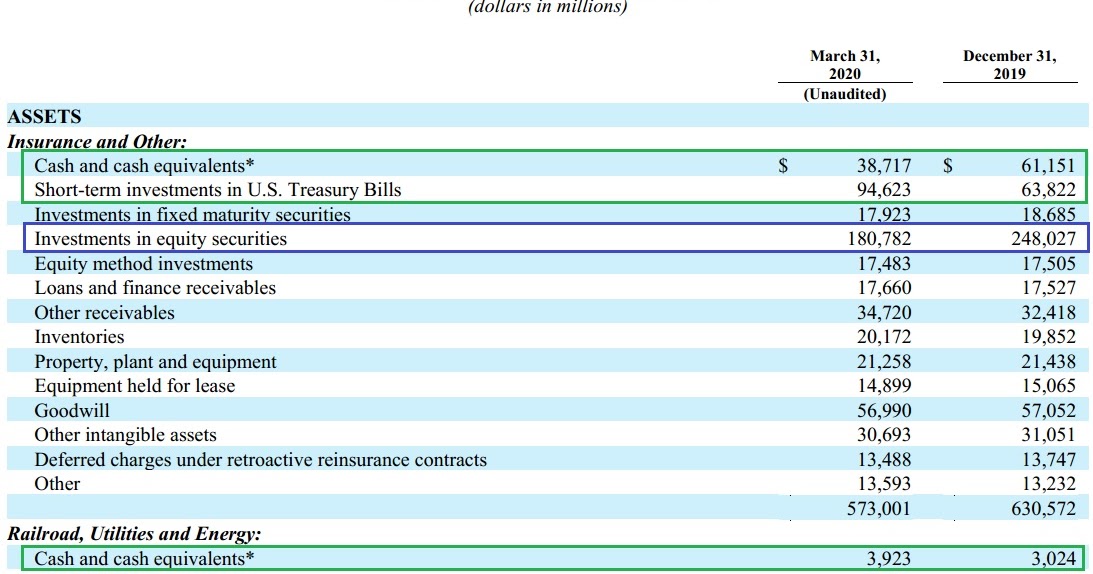
Task: Click the 'March 31, 2020' column header
Action: click(845, 65)
